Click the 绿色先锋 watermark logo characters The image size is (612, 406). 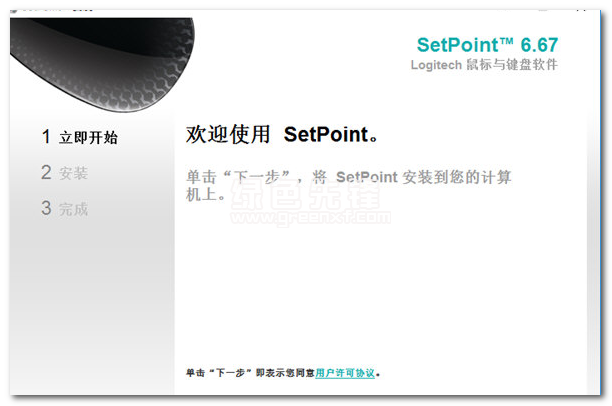[306, 195]
